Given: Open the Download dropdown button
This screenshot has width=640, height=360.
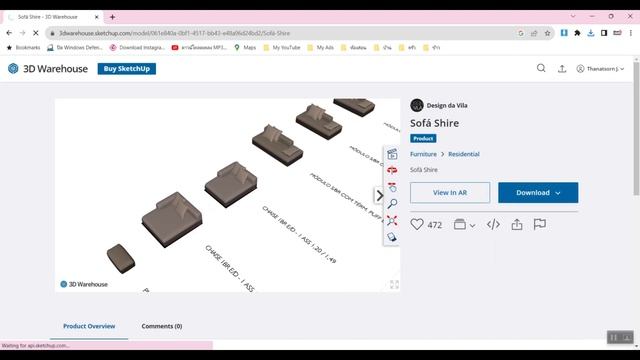Looking at the screenshot, I should coord(538,193).
